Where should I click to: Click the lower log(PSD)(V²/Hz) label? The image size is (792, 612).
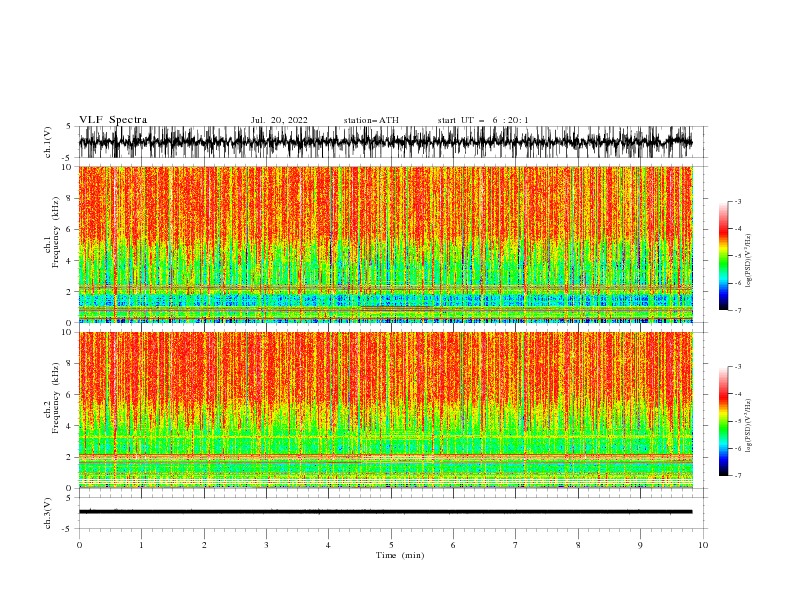(749, 426)
